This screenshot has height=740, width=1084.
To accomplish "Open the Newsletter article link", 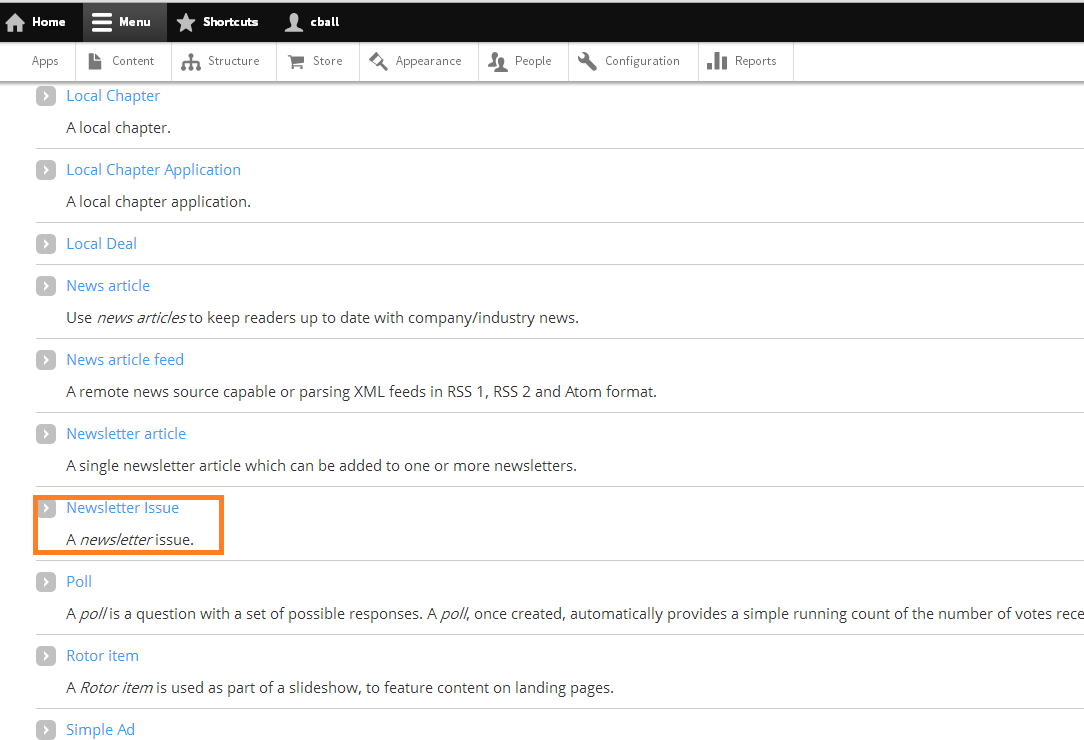I will [x=126, y=434].
